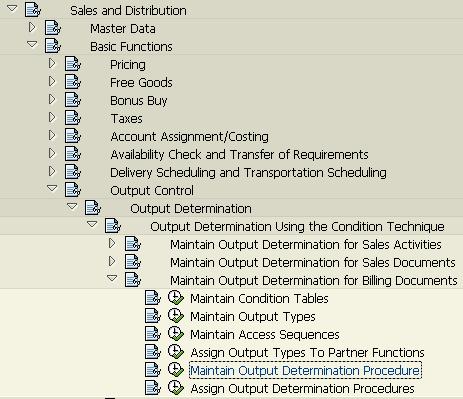The width and height of the screenshot is (463, 399).
Task: Open documentation icon beside Taxes
Action: 73,118
